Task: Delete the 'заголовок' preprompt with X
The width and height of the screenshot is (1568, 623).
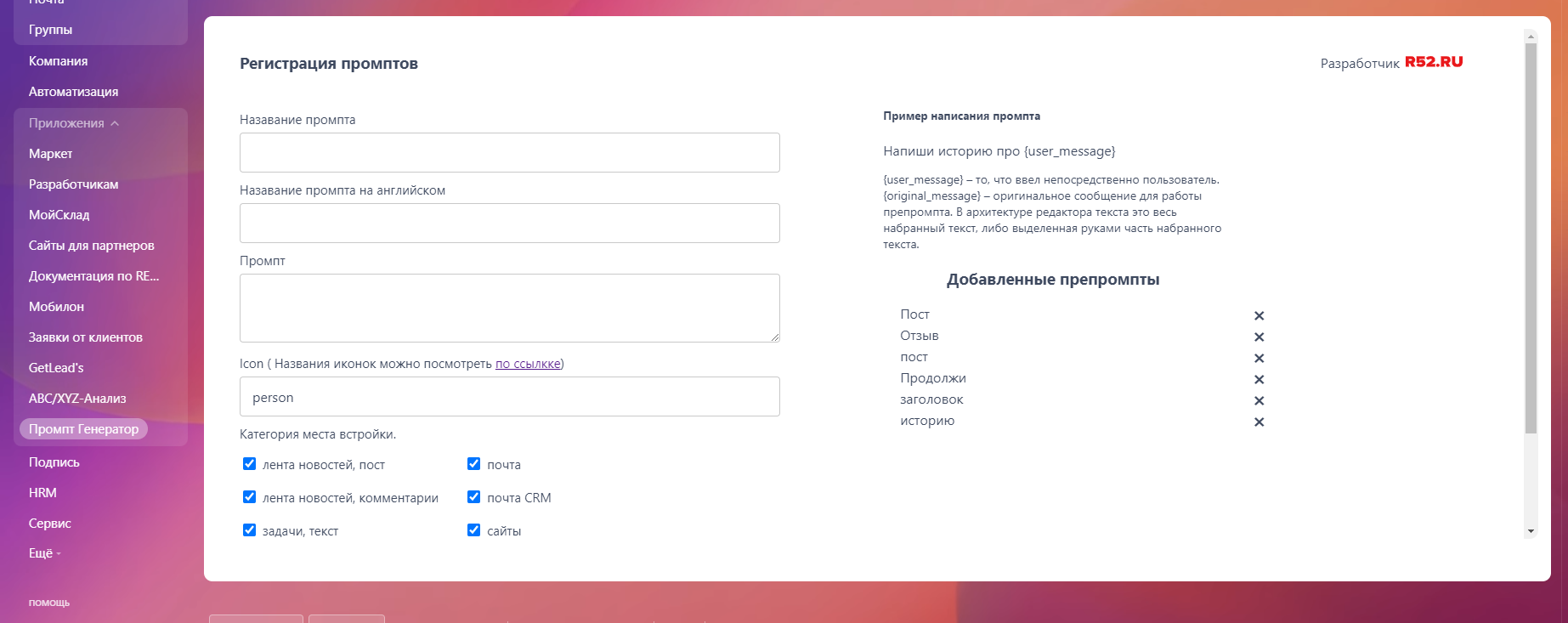Action: click(1259, 400)
